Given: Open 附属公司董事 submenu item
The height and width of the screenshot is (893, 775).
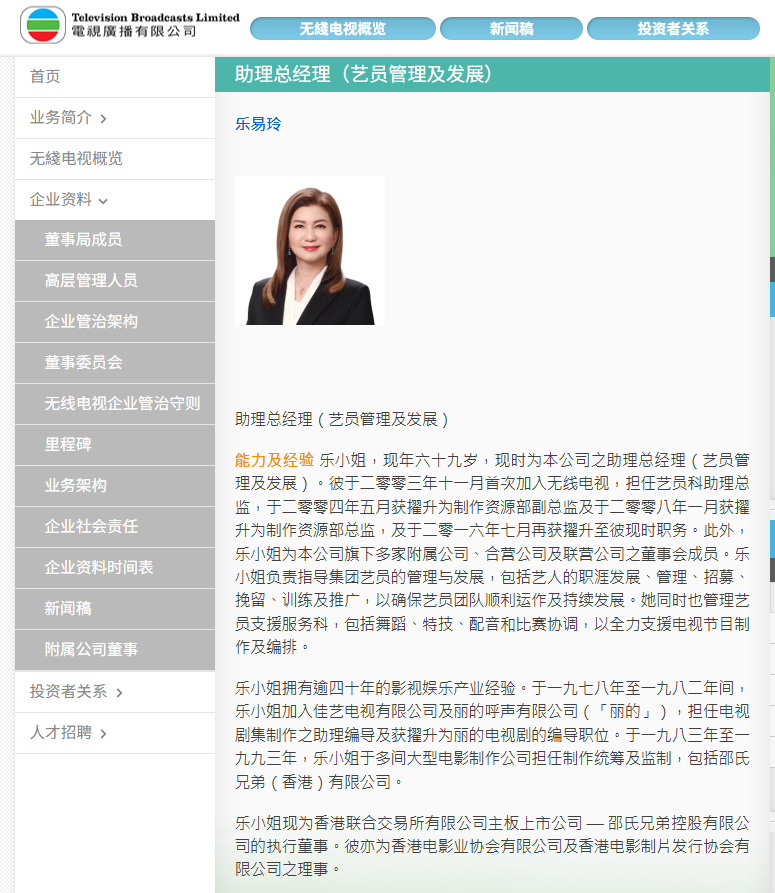Looking at the screenshot, I should point(91,649).
